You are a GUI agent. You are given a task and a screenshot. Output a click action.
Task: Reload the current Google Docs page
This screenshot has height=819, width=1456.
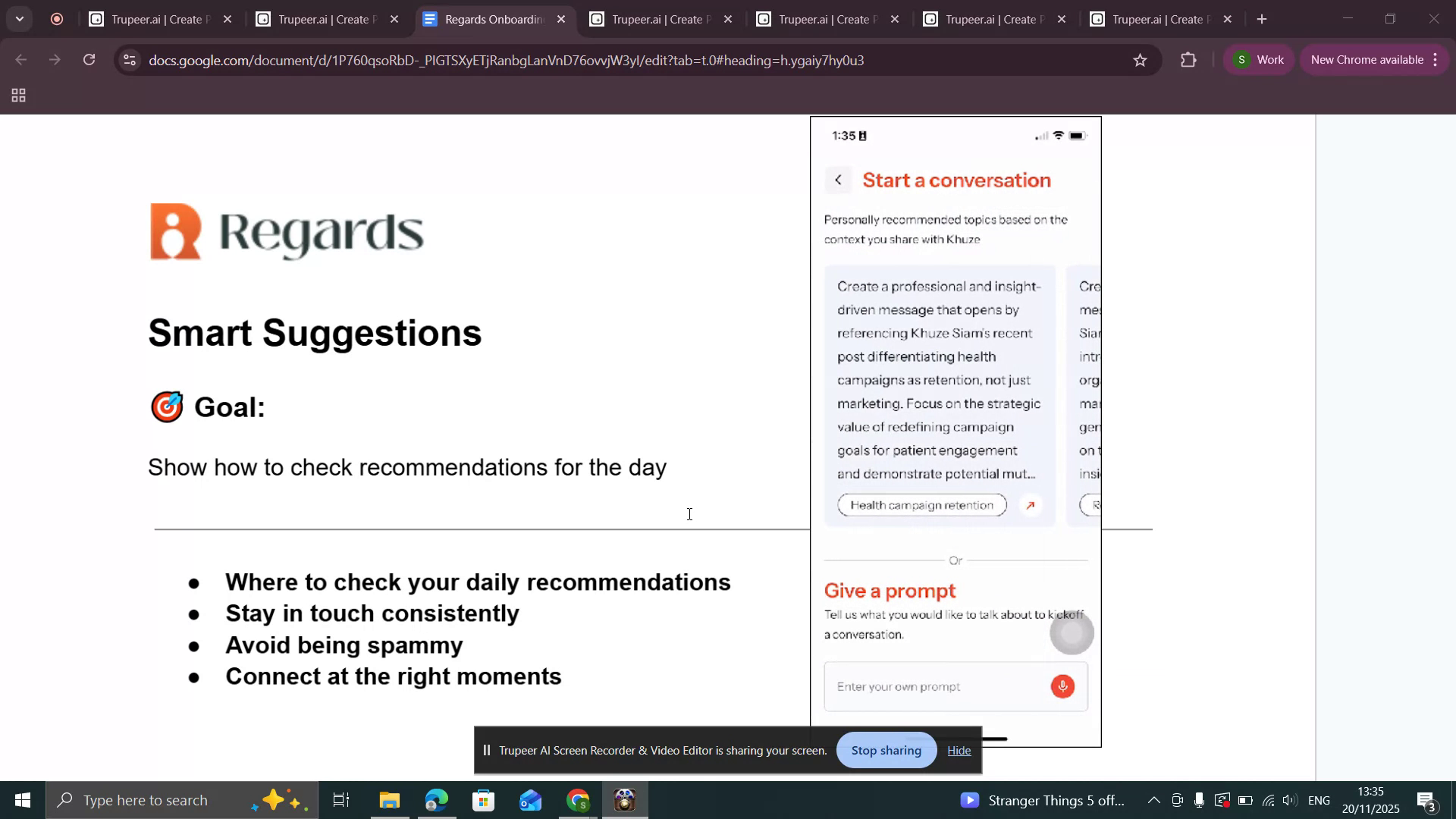coord(89,60)
